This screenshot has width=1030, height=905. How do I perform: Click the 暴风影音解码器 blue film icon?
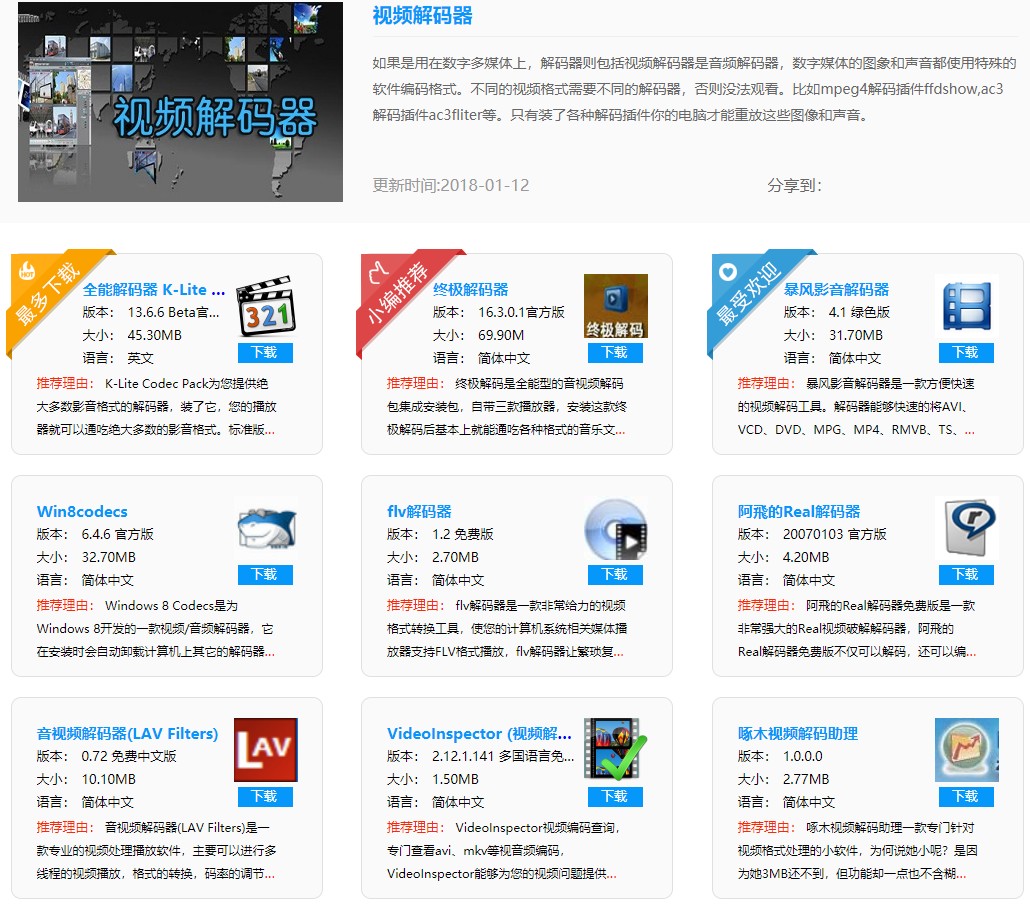coord(966,306)
